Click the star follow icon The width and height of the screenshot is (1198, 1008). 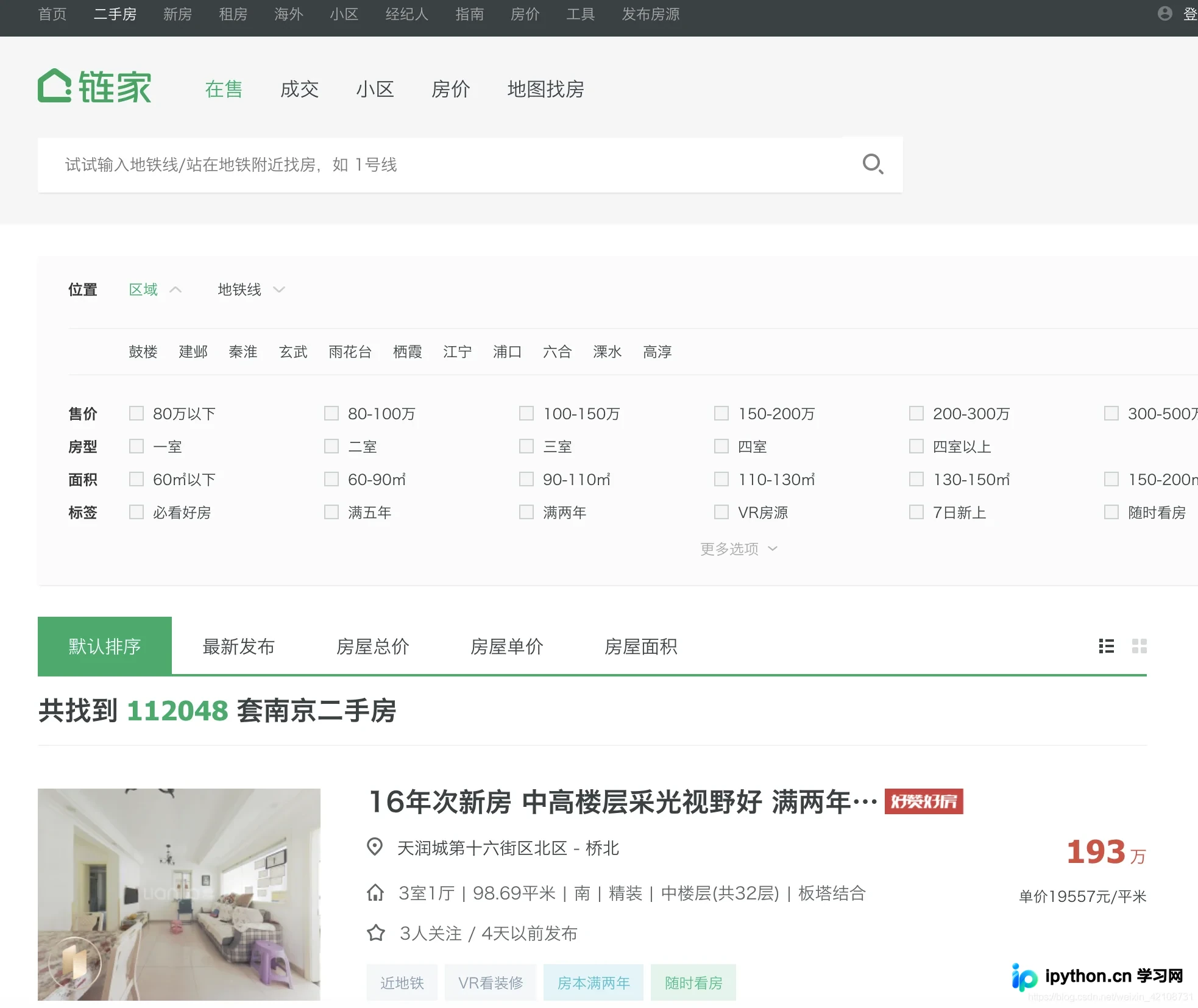click(376, 933)
